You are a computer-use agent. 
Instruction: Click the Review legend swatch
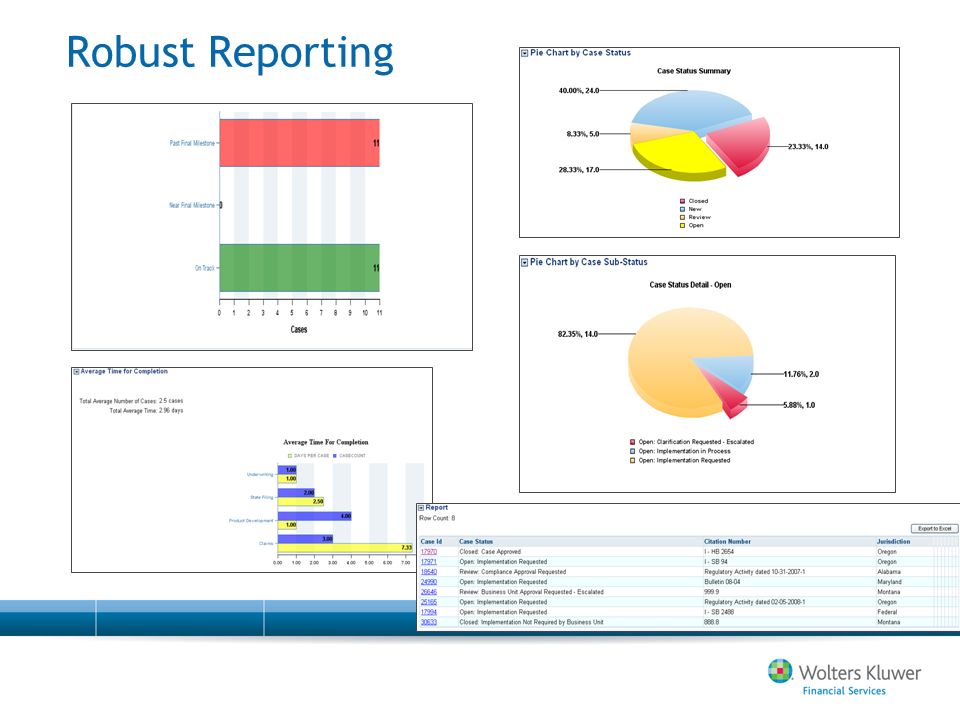click(x=682, y=217)
